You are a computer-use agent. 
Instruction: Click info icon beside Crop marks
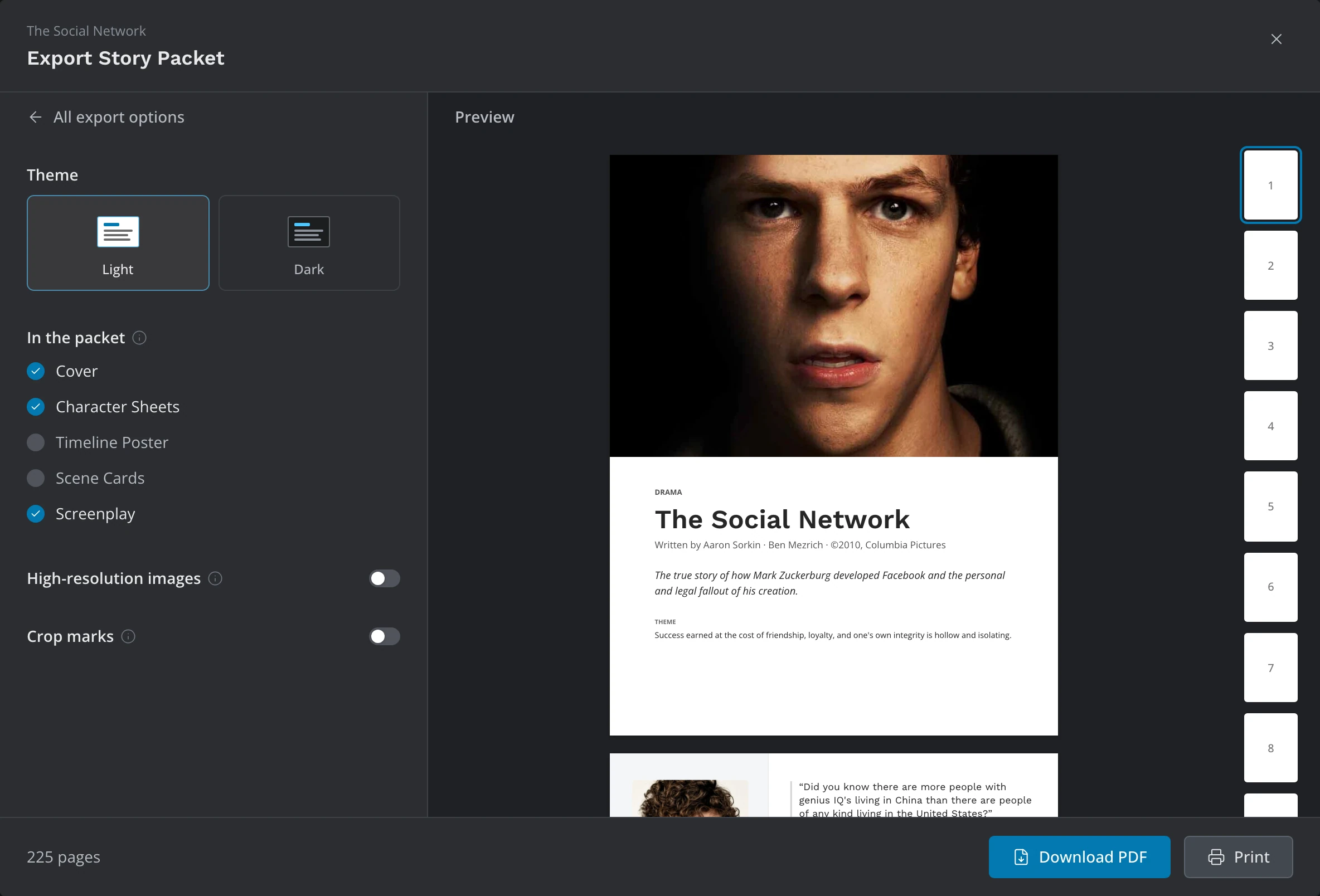[128, 636]
